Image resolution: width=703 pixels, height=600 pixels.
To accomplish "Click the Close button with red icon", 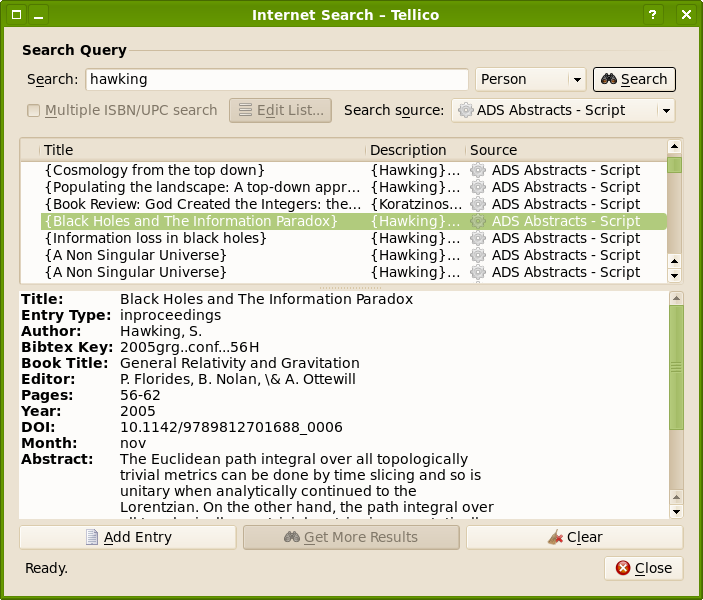I will (x=643, y=568).
